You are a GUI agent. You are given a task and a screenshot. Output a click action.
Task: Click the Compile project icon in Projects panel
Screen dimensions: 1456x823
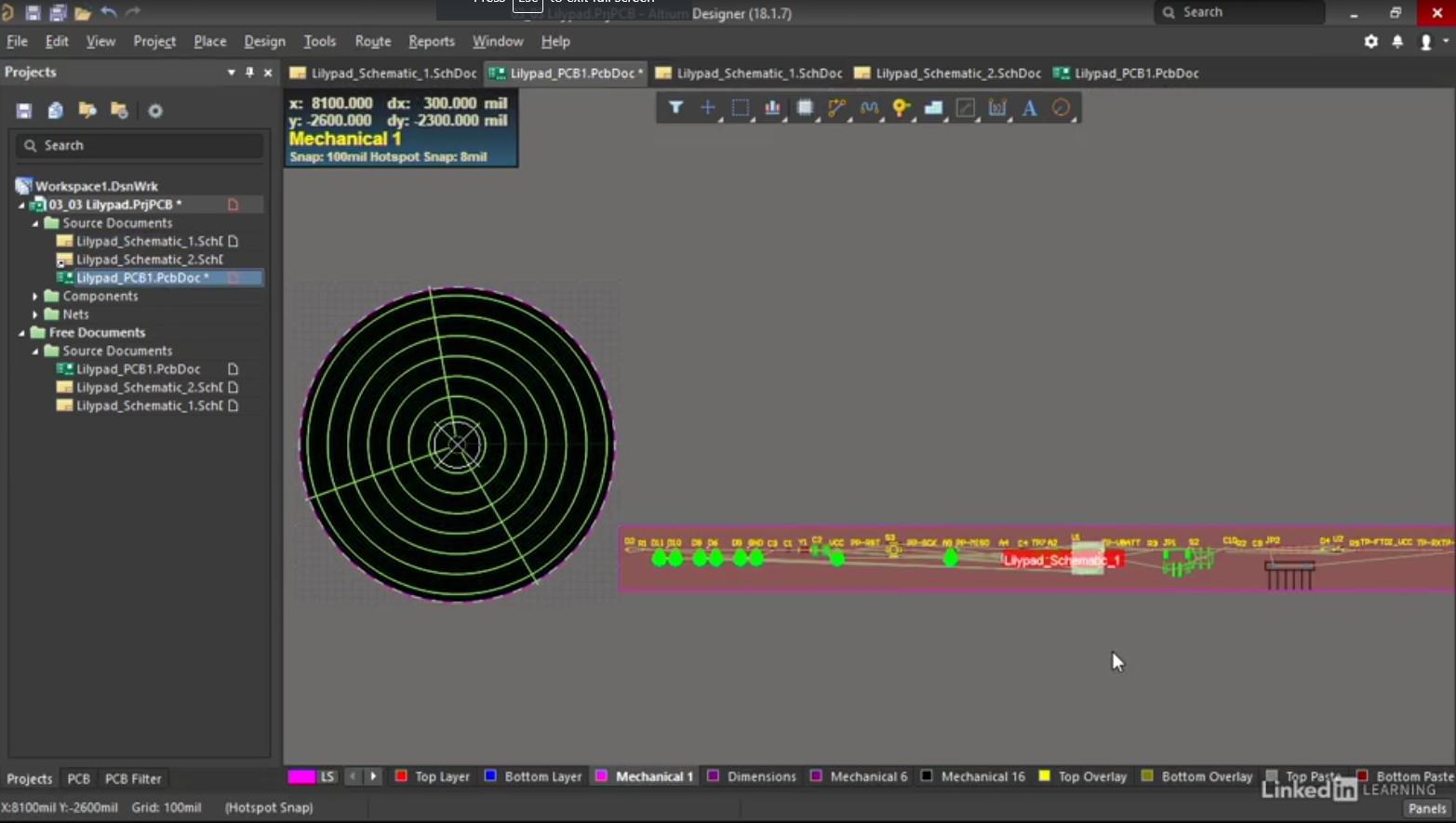(x=56, y=111)
